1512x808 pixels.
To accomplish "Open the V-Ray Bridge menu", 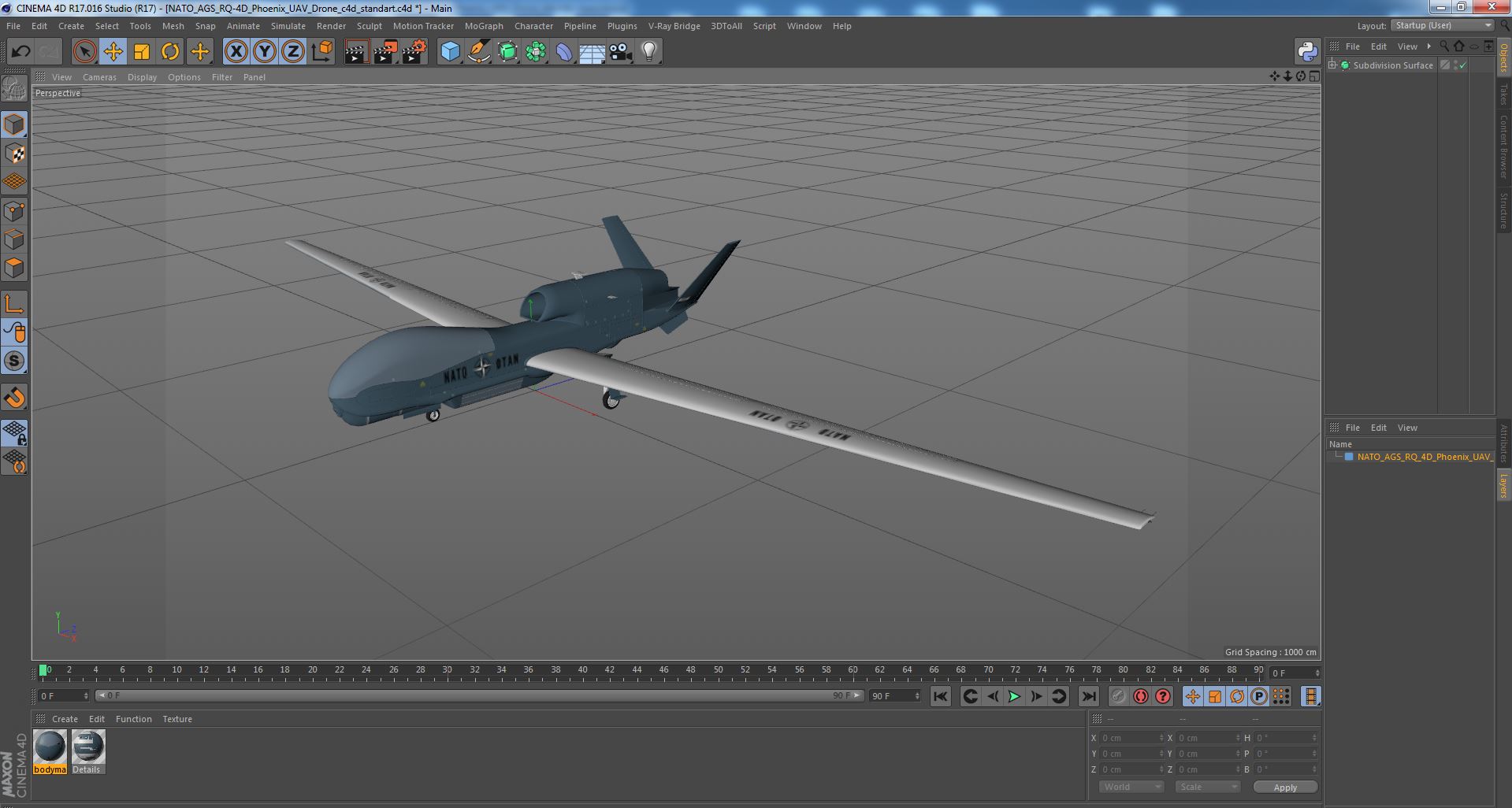I will point(674,26).
